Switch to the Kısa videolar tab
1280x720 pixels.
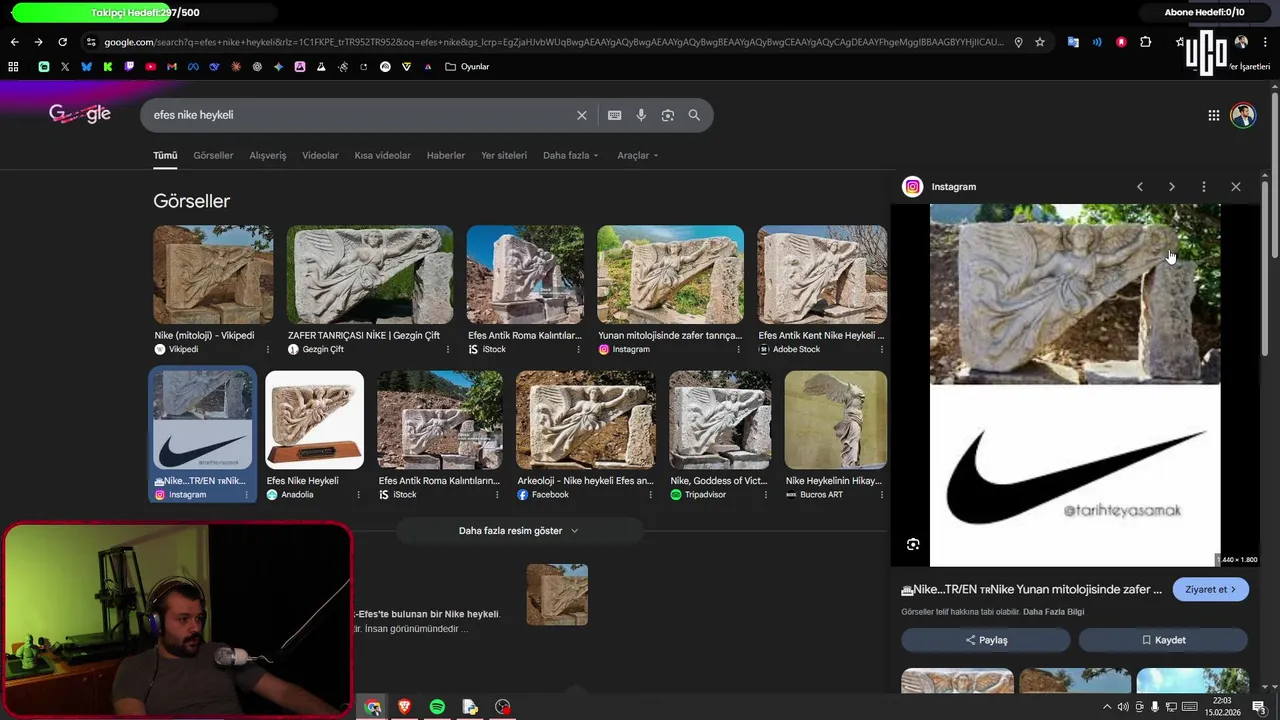click(x=382, y=155)
